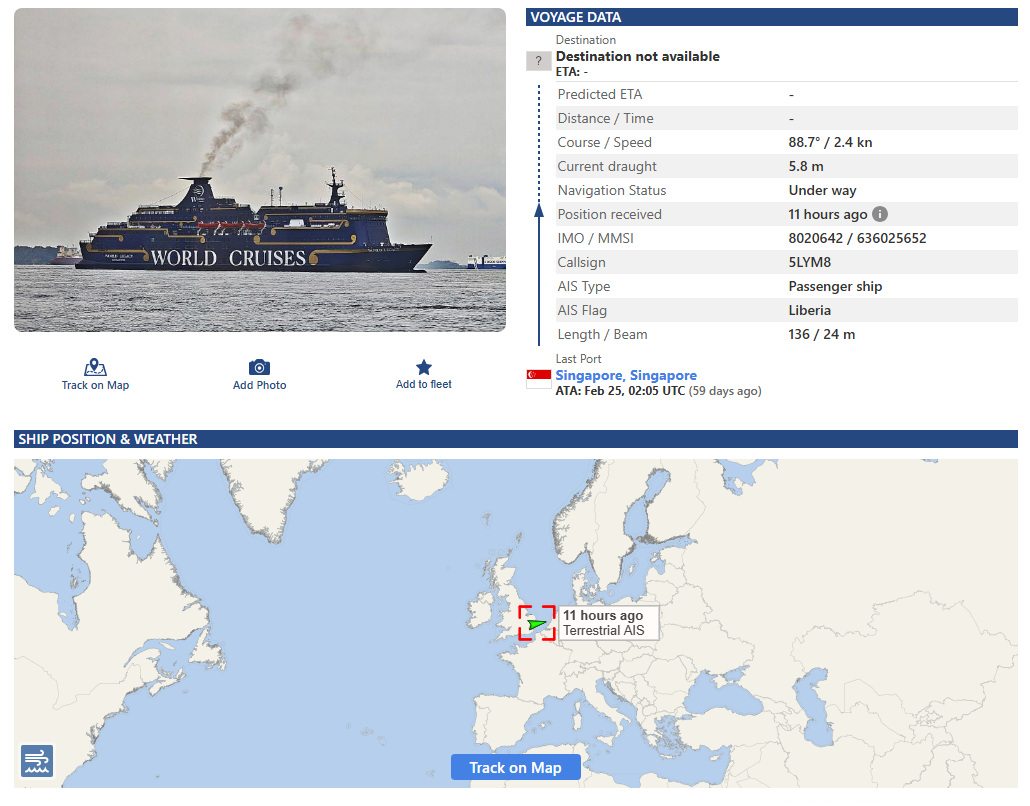Click the Add Photo text label
Viewport: 1030px width, 806px height.
259,385
